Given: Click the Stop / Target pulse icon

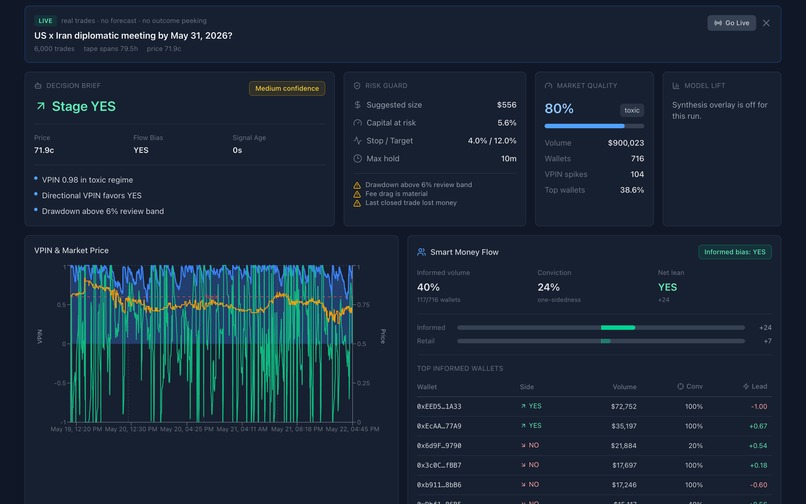Looking at the screenshot, I should coord(357,140).
